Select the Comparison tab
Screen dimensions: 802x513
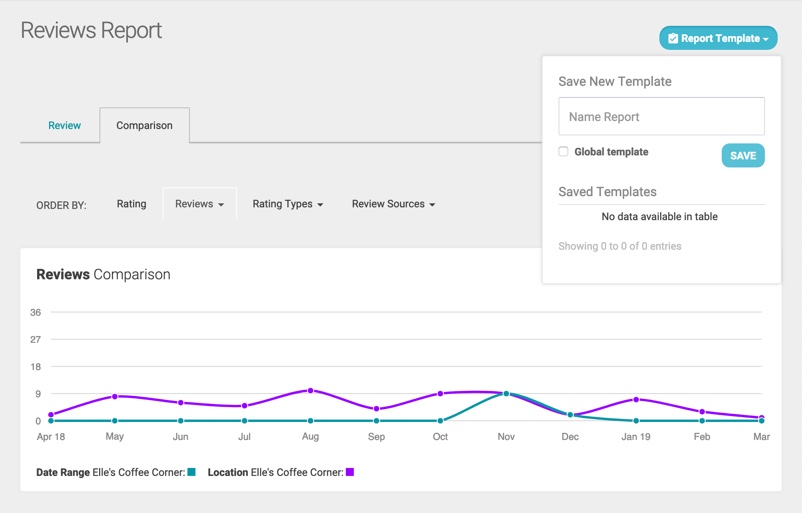[x=144, y=126]
